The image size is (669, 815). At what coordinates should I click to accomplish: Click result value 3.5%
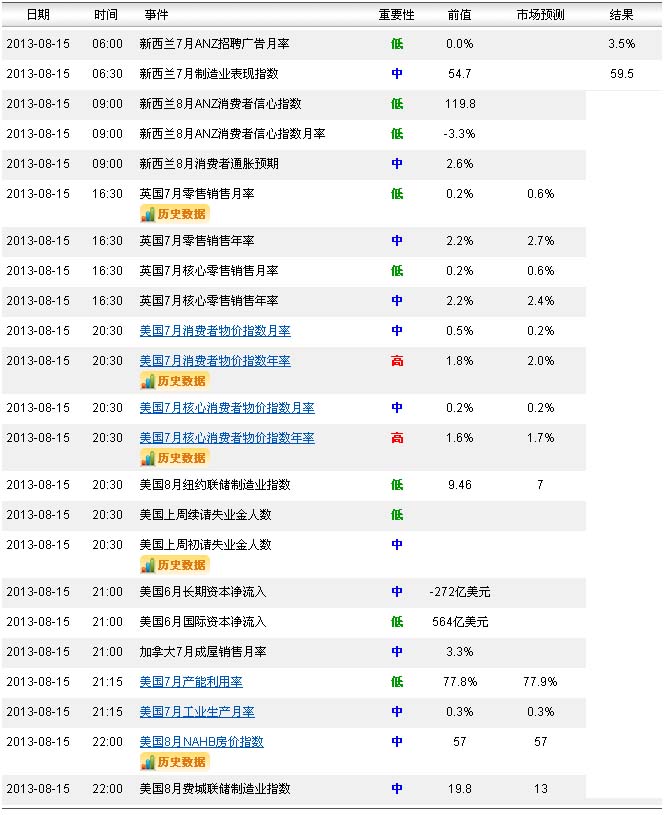tap(622, 44)
